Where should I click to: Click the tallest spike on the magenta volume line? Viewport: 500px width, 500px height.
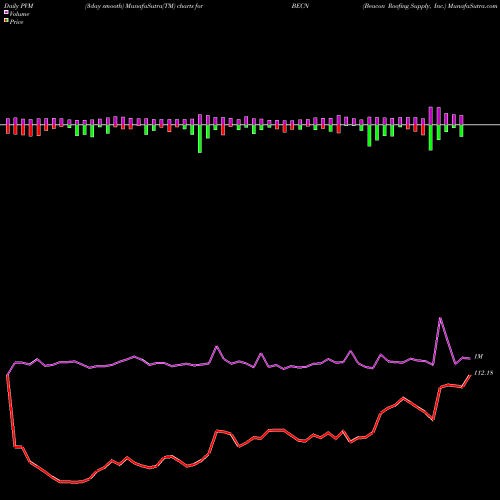pyautogui.click(x=440, y=318)
